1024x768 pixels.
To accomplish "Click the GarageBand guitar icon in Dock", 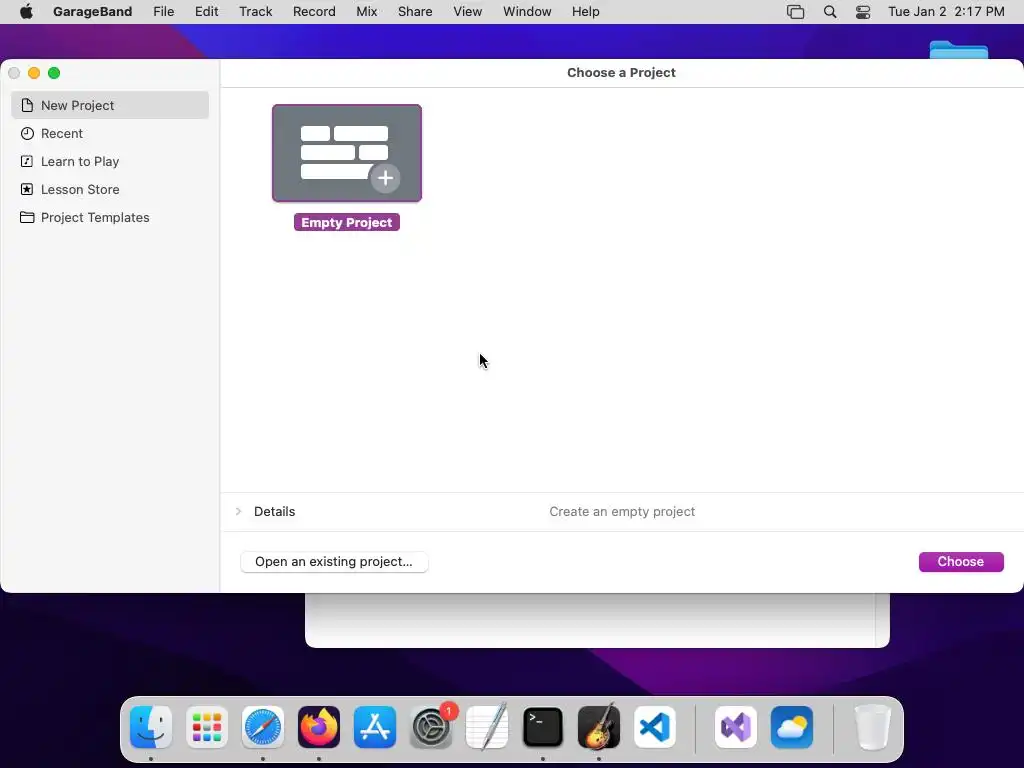I will pyautogui.click(x=599, y=727).
